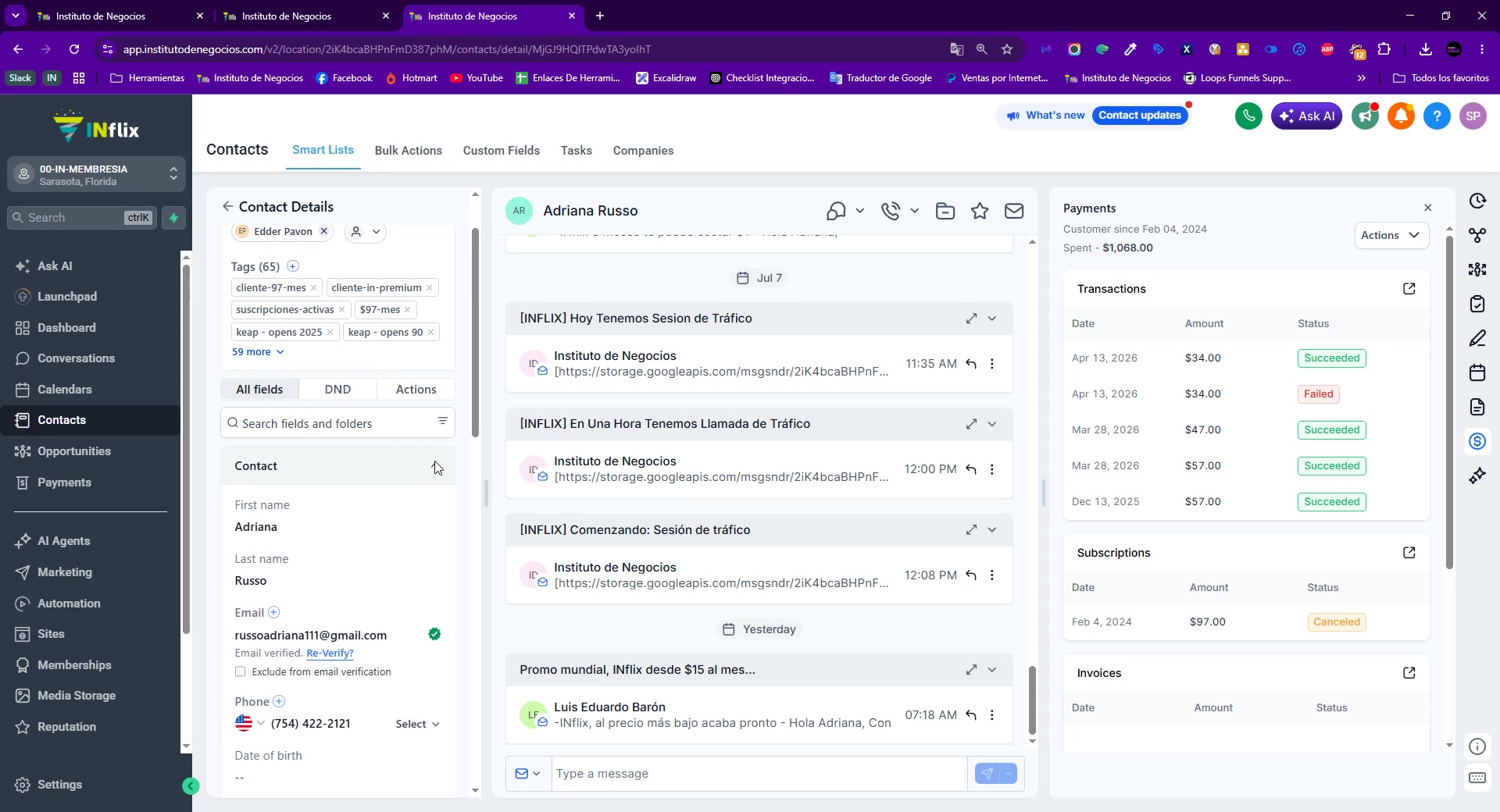1500x812 pixels.
Task: Collapse the En Una Hora Tenemos Llamada email
Action: pos(992,424)
